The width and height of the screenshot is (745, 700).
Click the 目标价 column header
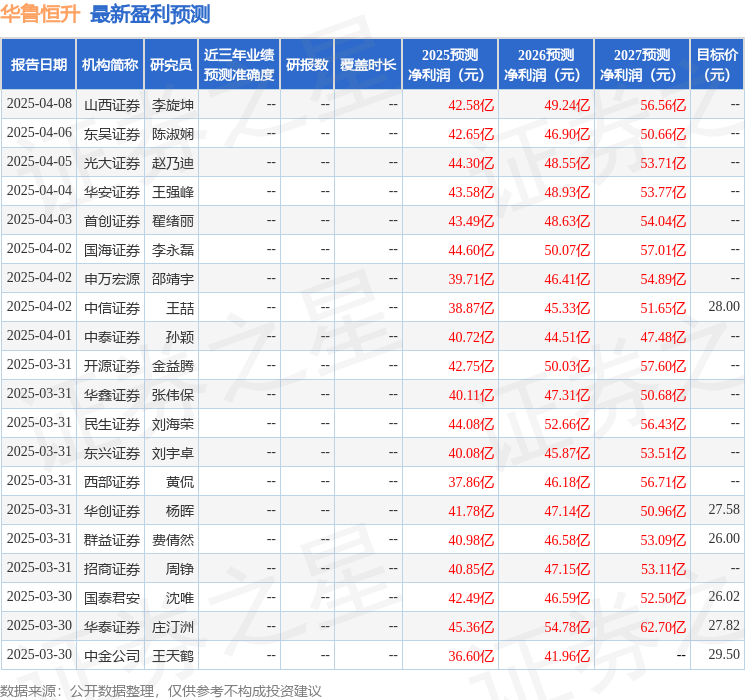click(x=717, y=64)
